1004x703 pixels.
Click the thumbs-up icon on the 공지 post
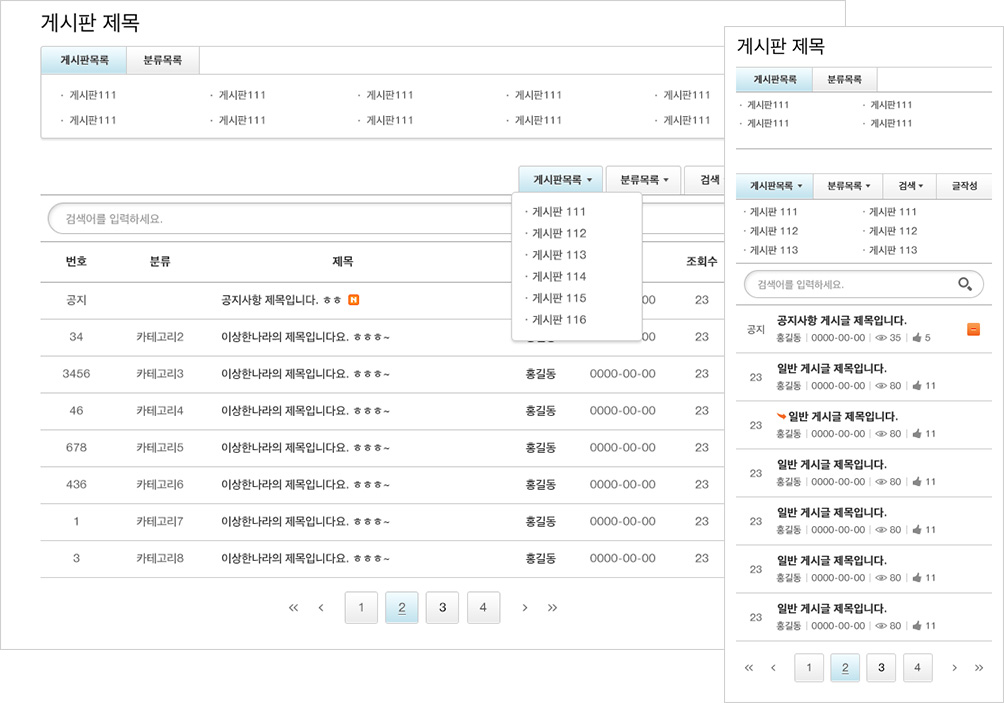(916, 338)
